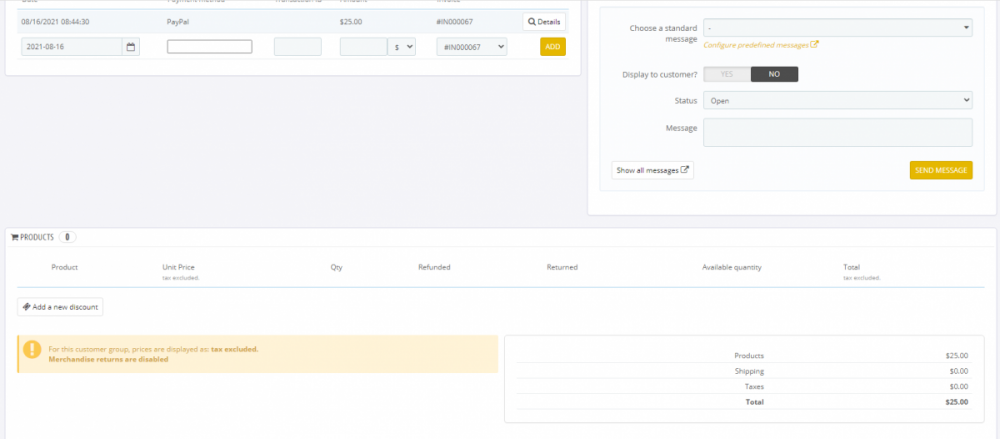The image size is (1000, 439).
Task: Open the calendar picker beside the payment date
Action: tap(131, 47)
